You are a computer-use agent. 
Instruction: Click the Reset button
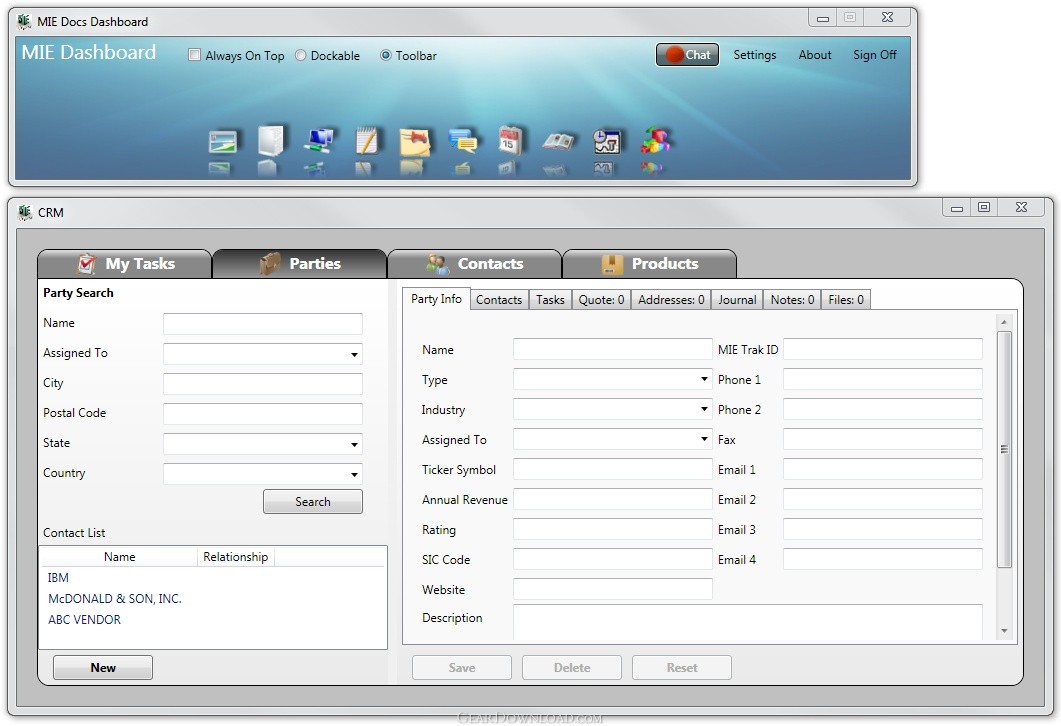[x=681, y=668]
